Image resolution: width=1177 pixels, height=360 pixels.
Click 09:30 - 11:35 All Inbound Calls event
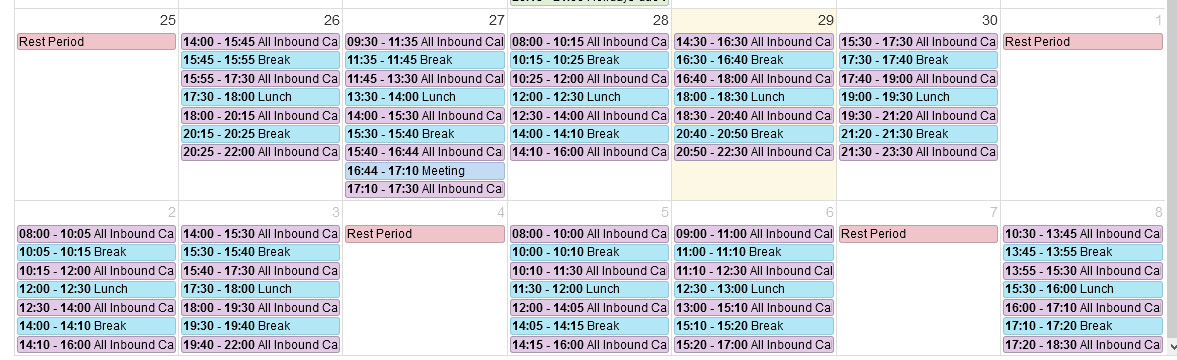(425, 42)
